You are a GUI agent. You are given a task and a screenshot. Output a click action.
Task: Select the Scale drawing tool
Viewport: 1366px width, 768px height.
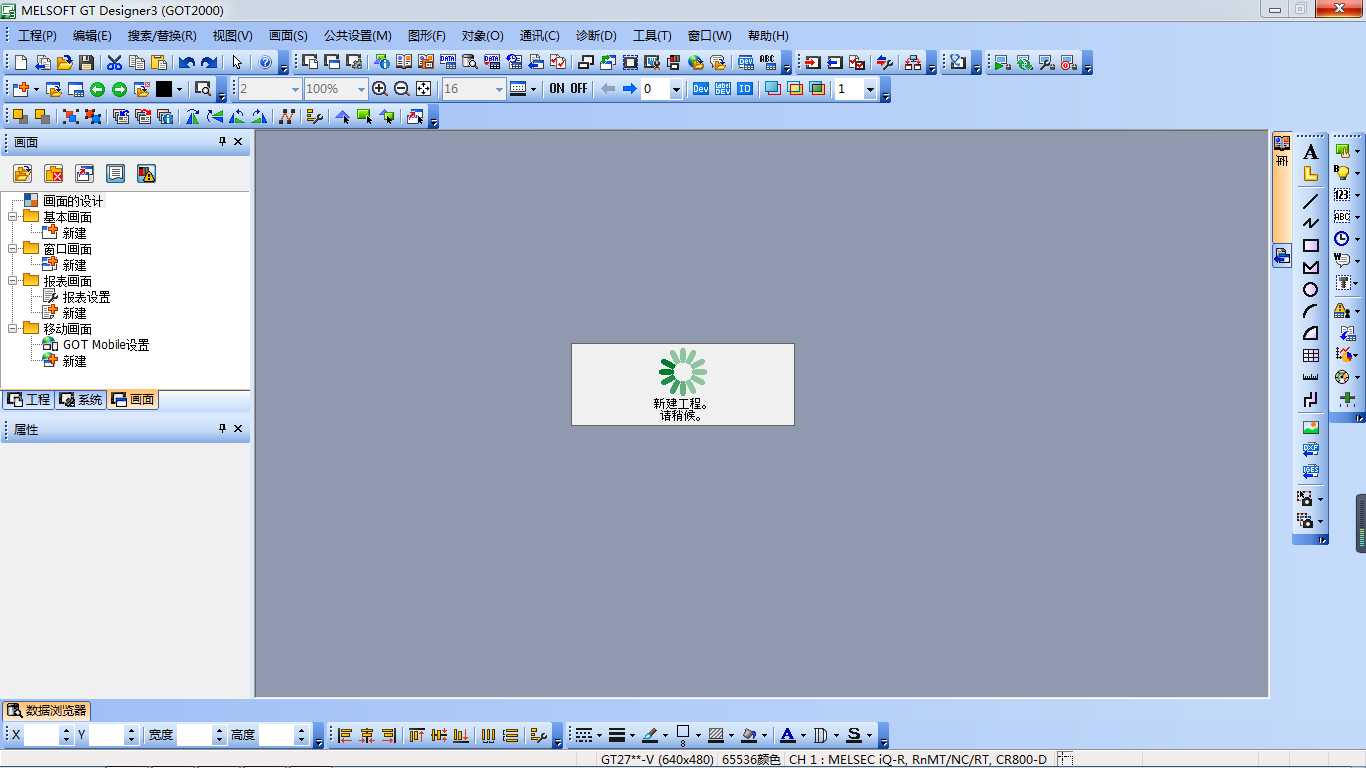coord(1311,377)
